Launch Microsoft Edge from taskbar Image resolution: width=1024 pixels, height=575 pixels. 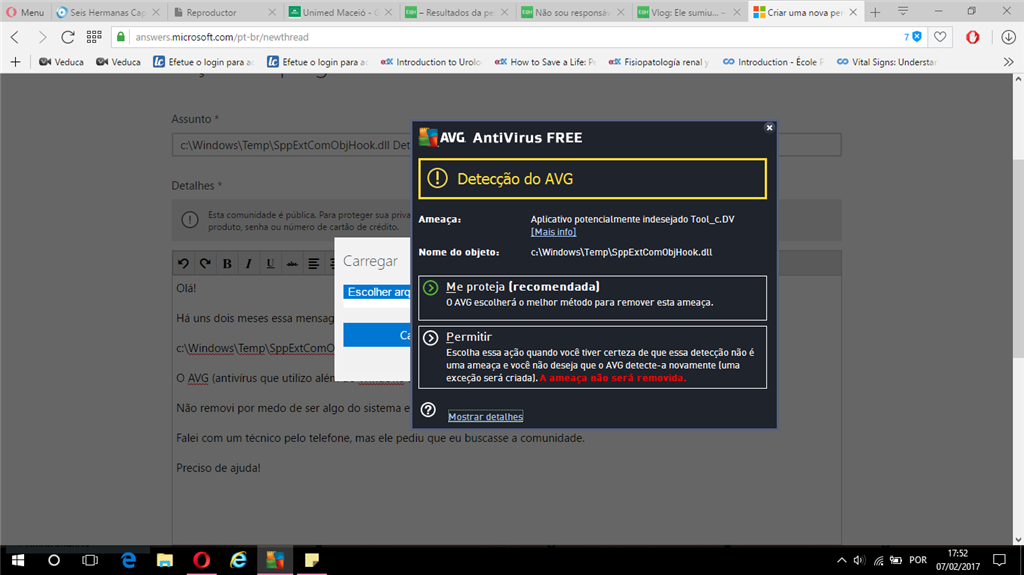click(x=129, y=561)
